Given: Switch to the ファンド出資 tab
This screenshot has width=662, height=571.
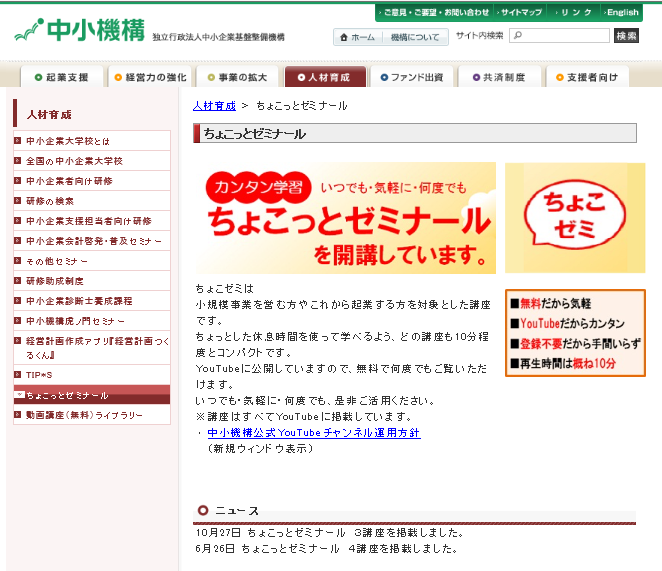Looking at the screenshot, I should 411,77.
